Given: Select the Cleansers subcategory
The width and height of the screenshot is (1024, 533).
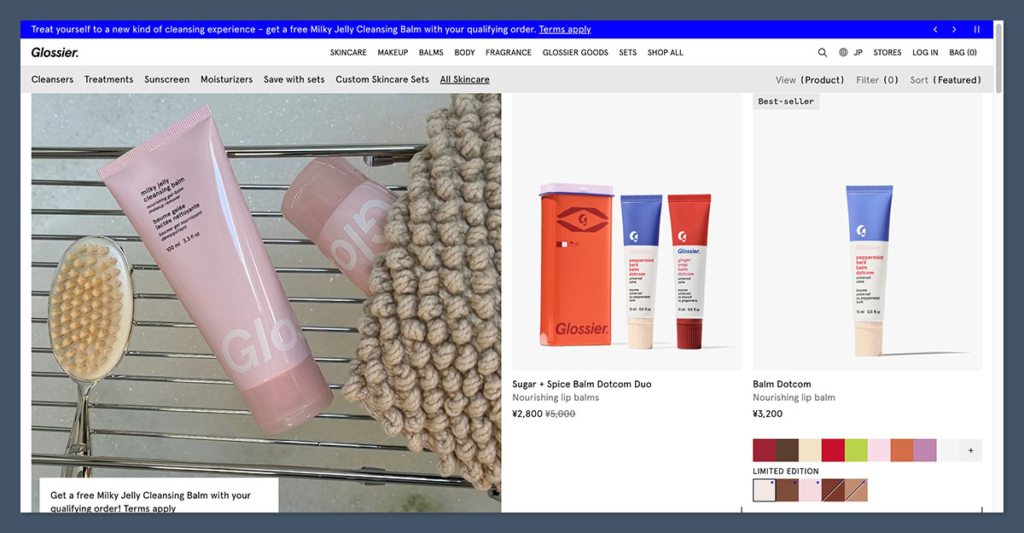Looking at the screenshot, I should coord(52,79).
